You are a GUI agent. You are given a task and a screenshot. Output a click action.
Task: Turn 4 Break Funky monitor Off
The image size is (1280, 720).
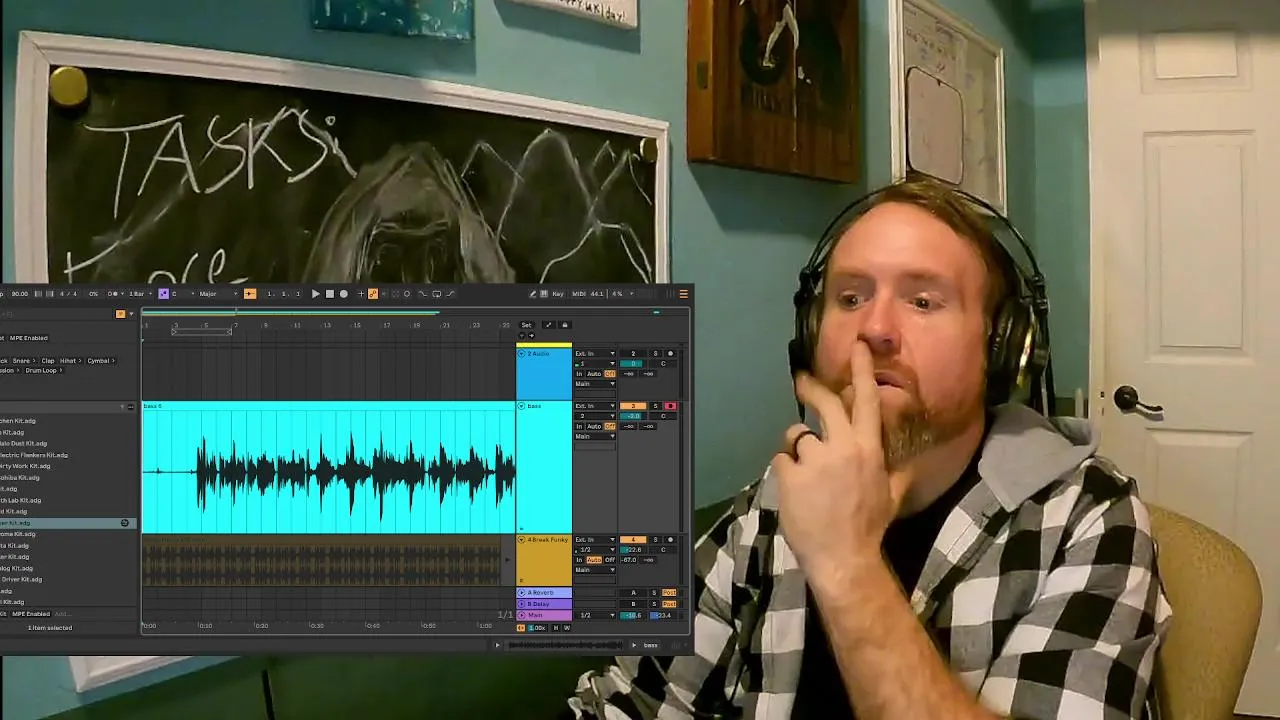[x=610, y=560]
